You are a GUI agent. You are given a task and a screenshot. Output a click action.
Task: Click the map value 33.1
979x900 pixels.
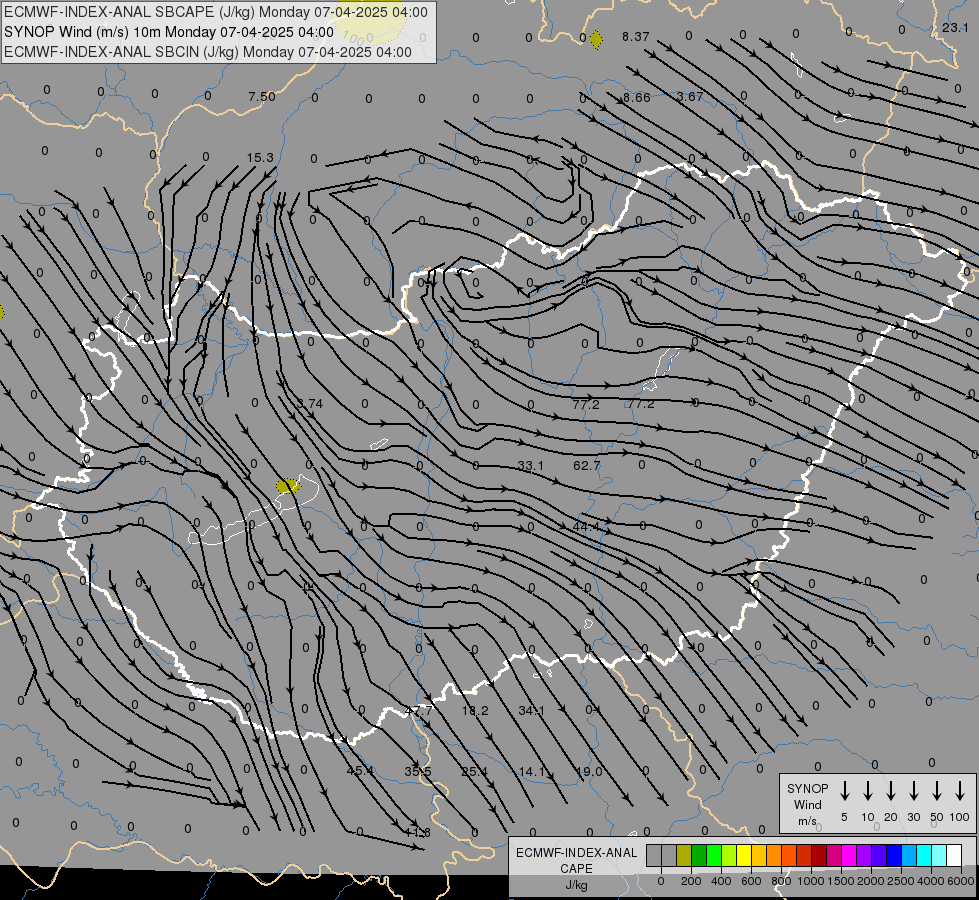[531, 466]
